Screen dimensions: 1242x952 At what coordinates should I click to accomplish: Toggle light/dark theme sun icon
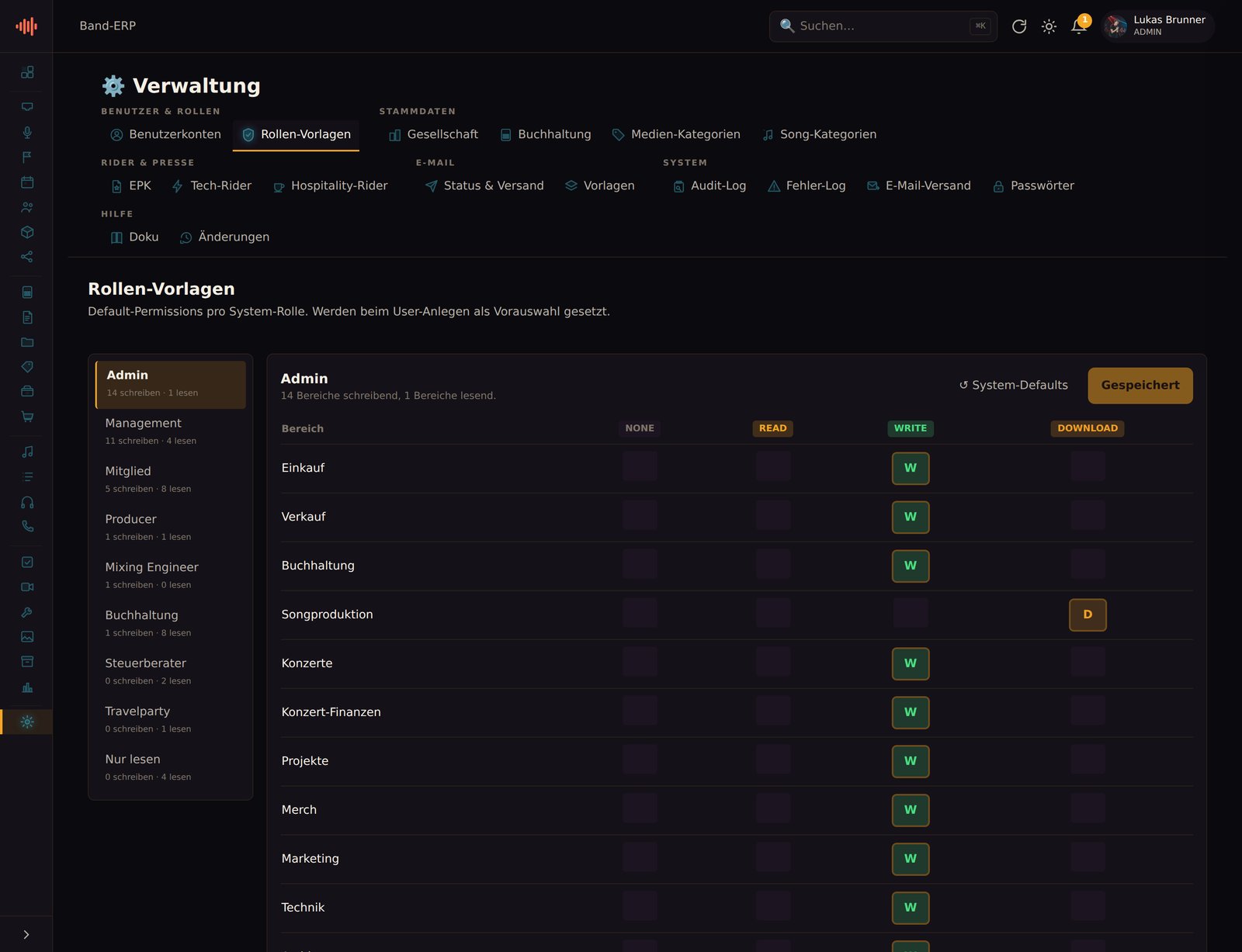(x=1049, y=26)
